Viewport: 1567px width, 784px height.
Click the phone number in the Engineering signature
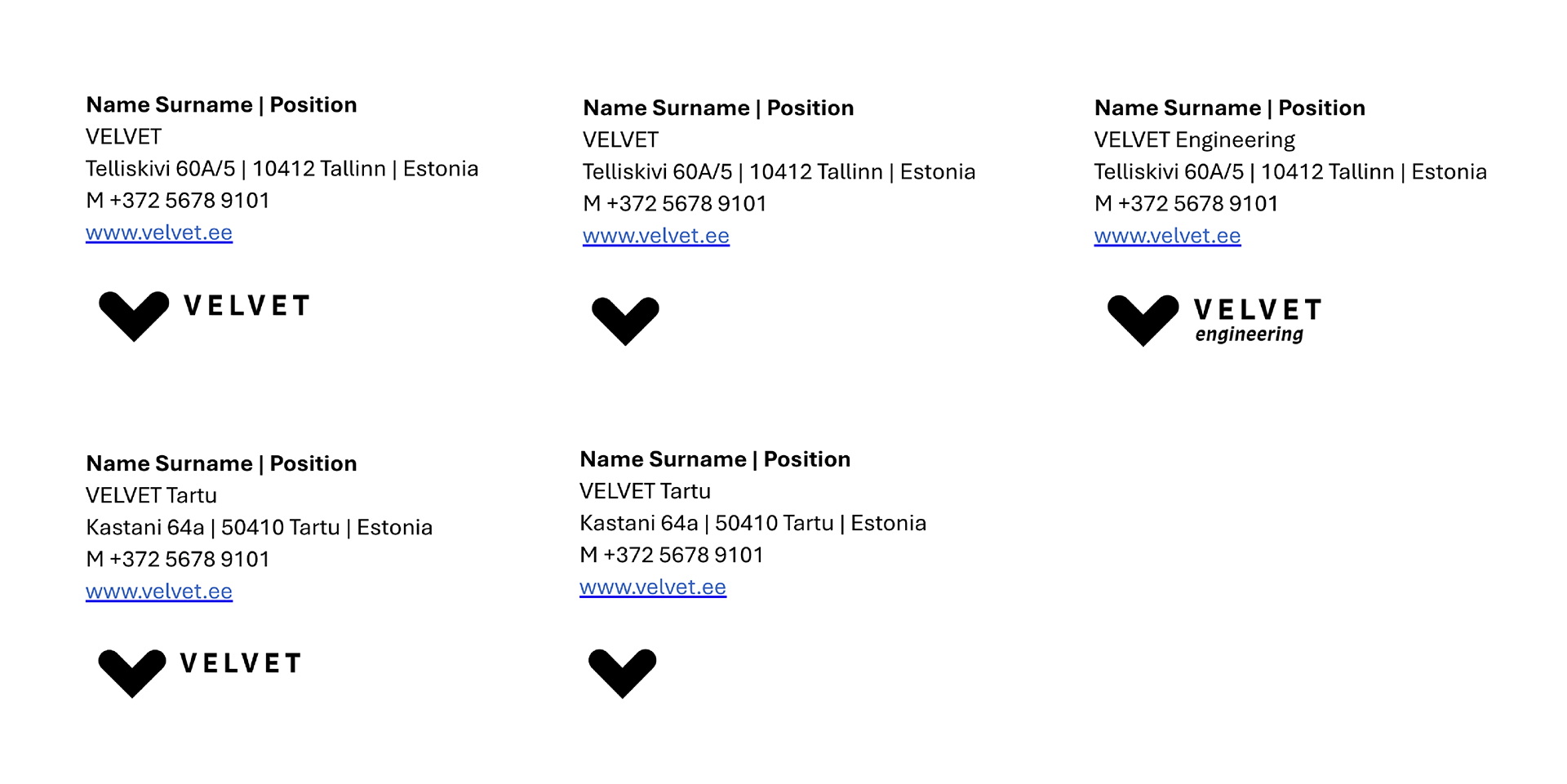click(x=1186, y=204)
